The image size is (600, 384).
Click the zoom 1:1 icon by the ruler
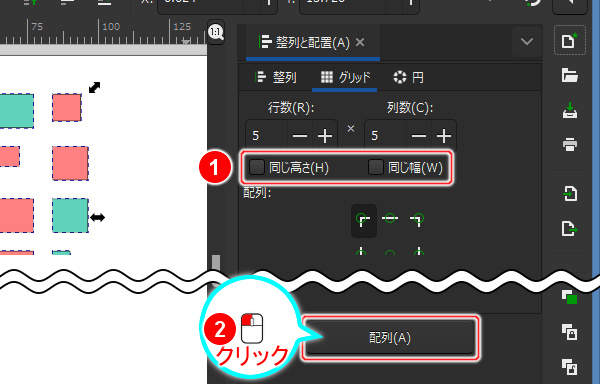(216, 32)
